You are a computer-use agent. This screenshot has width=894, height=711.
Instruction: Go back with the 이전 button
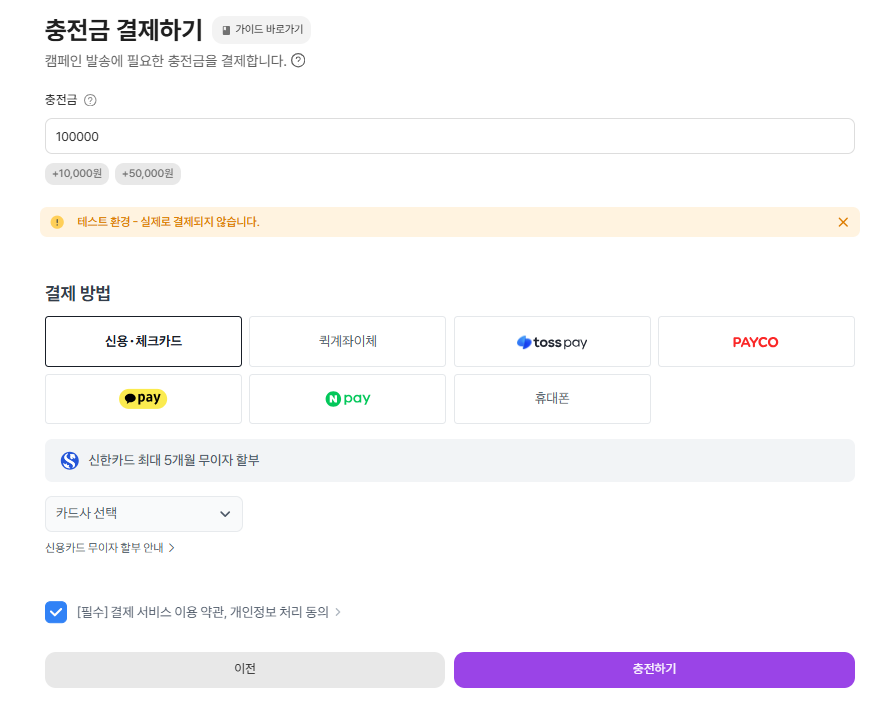point(245,670)
